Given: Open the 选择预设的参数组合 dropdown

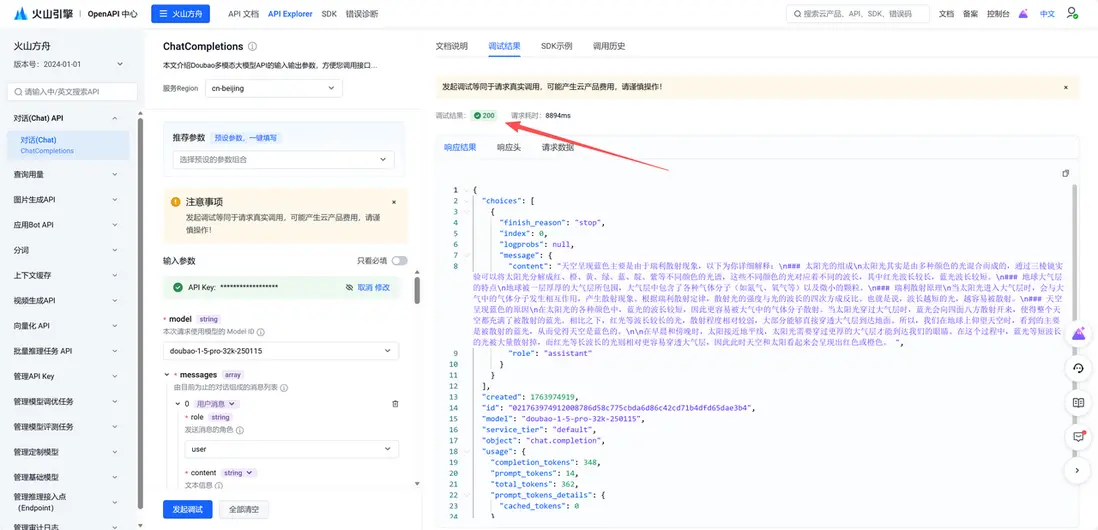Looking at the screenshot, I should [284, 160].
